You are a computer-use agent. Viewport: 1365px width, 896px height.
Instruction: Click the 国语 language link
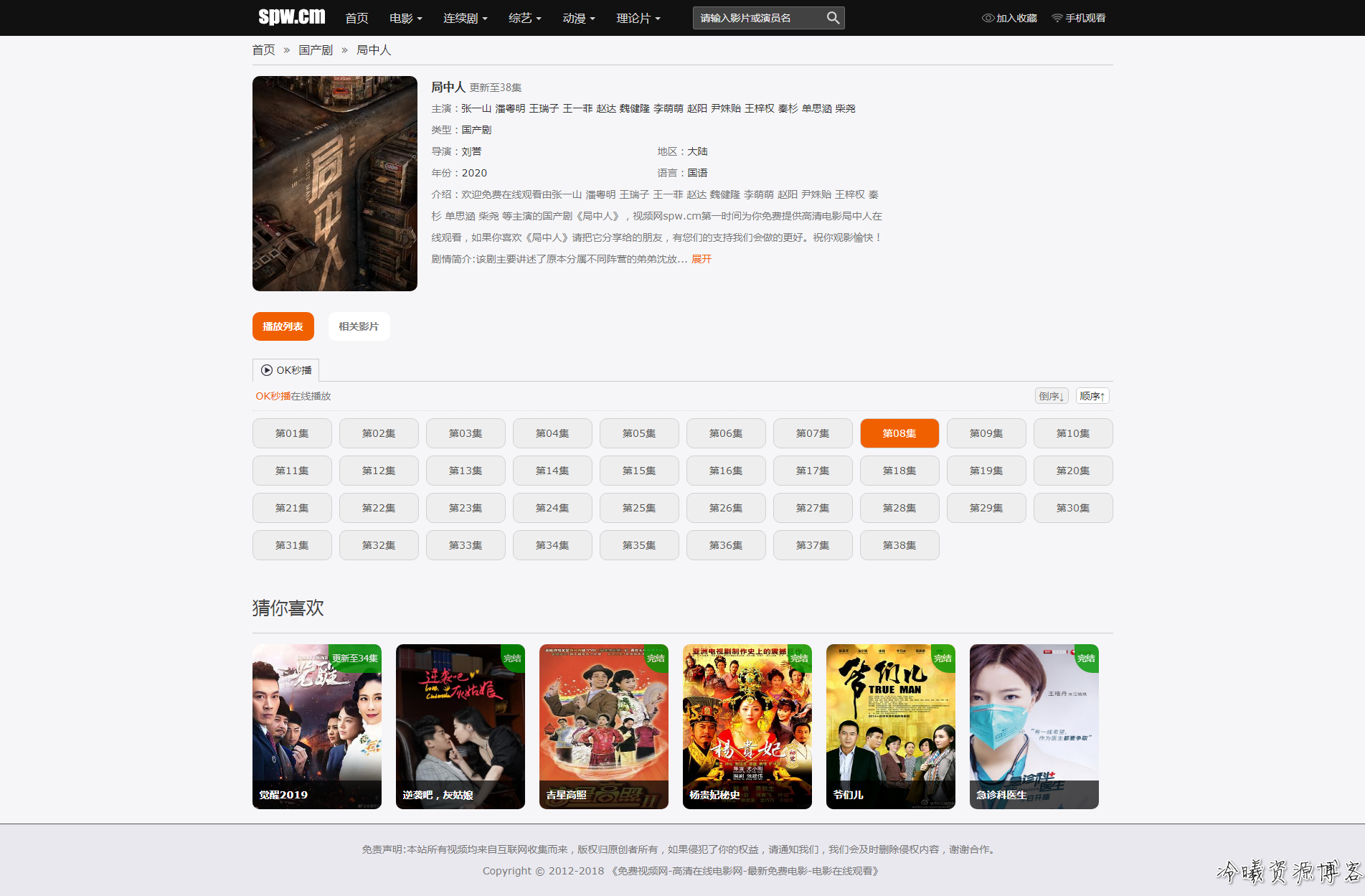(x=697, y=173)
